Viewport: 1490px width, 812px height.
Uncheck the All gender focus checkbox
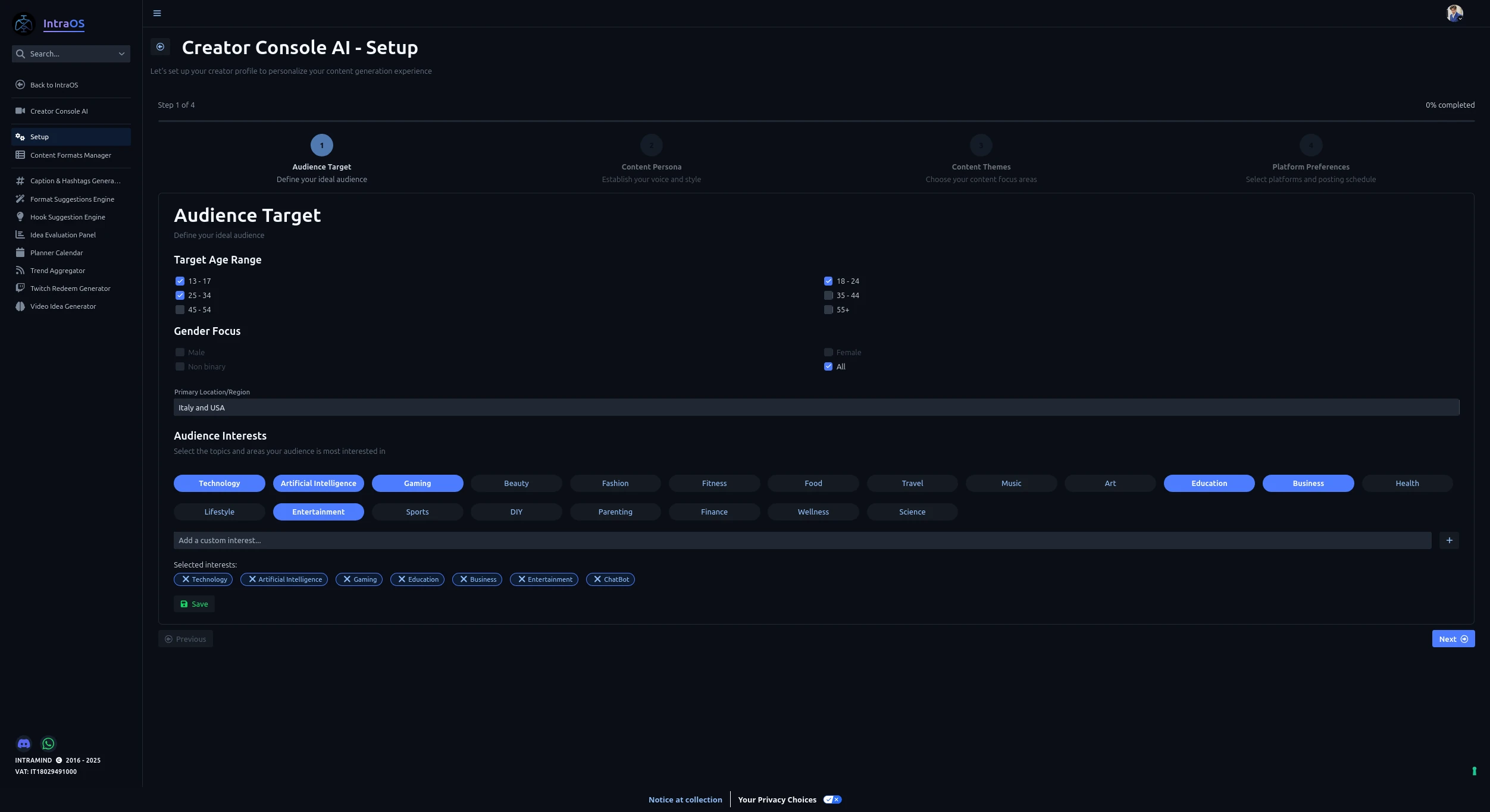828,367
